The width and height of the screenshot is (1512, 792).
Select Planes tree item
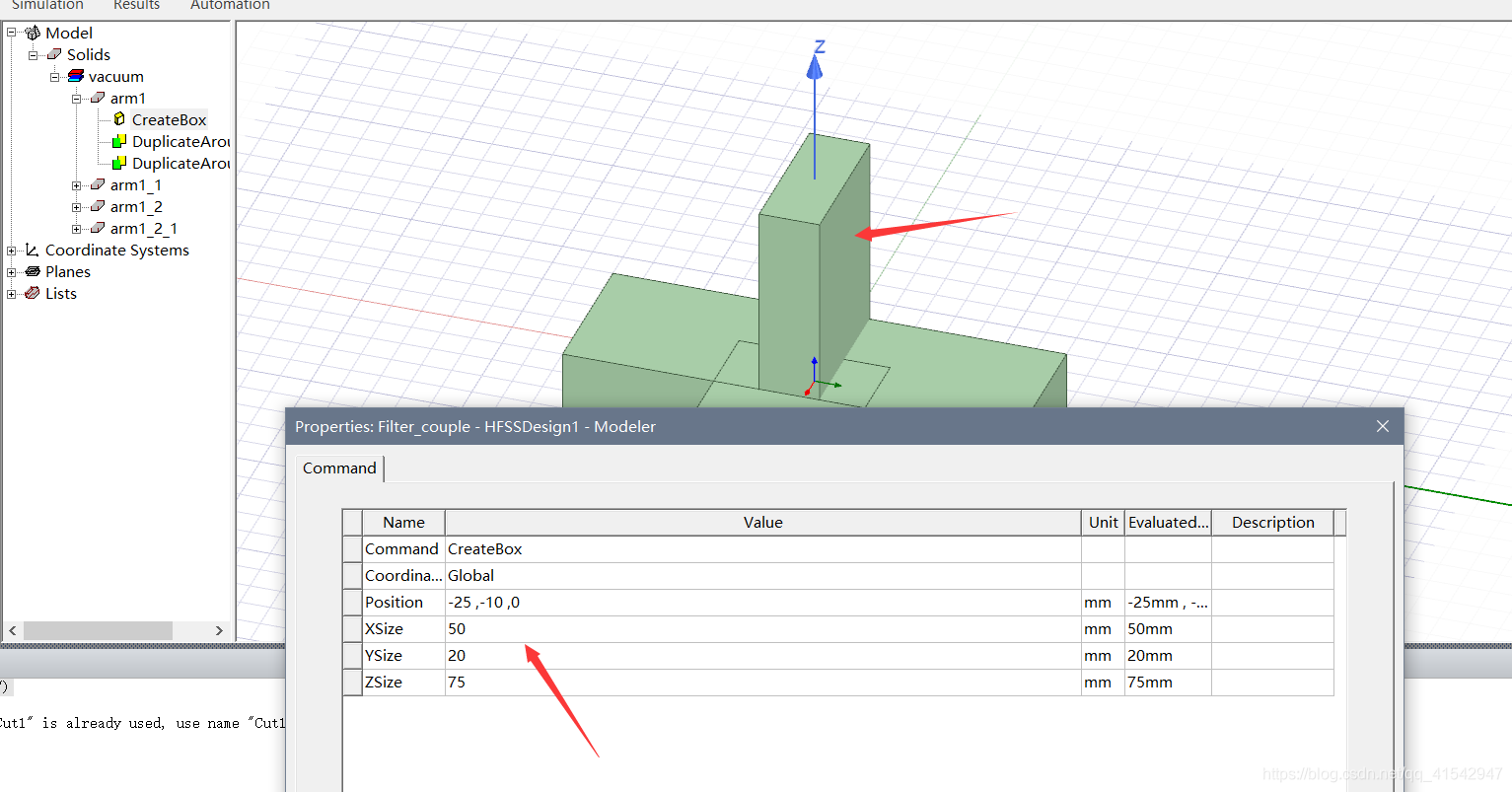[68, 271]
